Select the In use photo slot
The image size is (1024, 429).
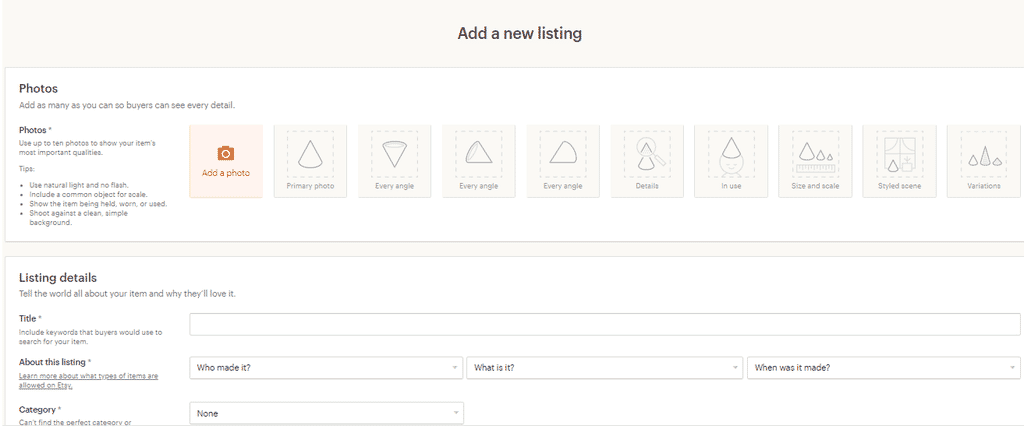point(731,161)
